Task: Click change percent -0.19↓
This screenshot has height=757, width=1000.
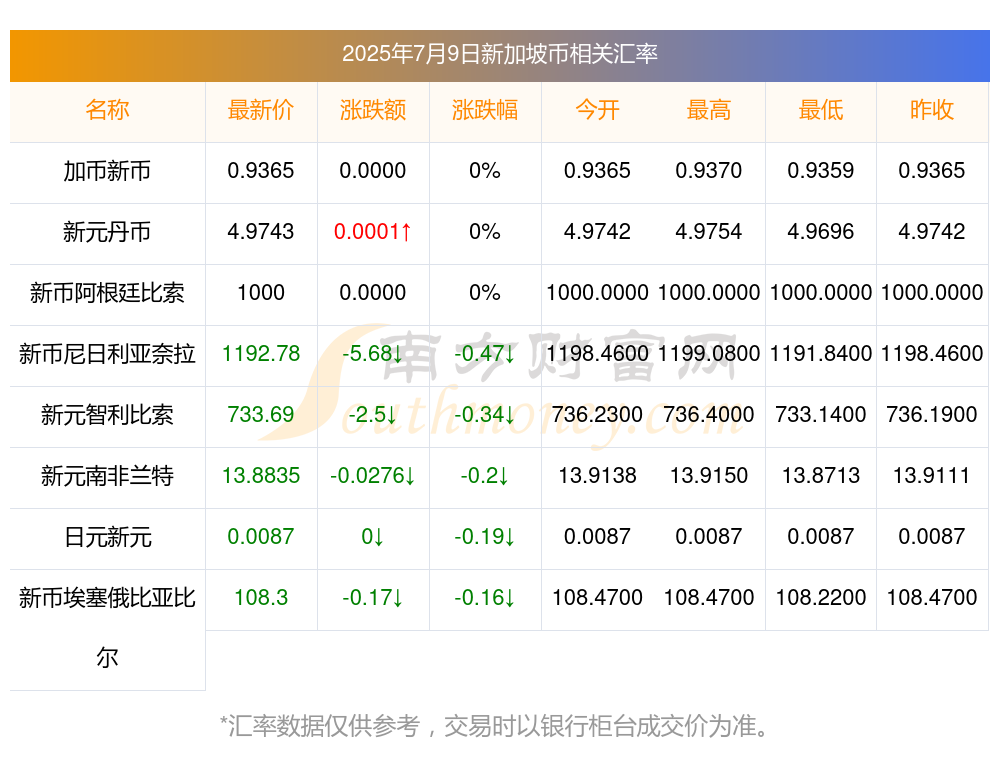Action: 485,537
